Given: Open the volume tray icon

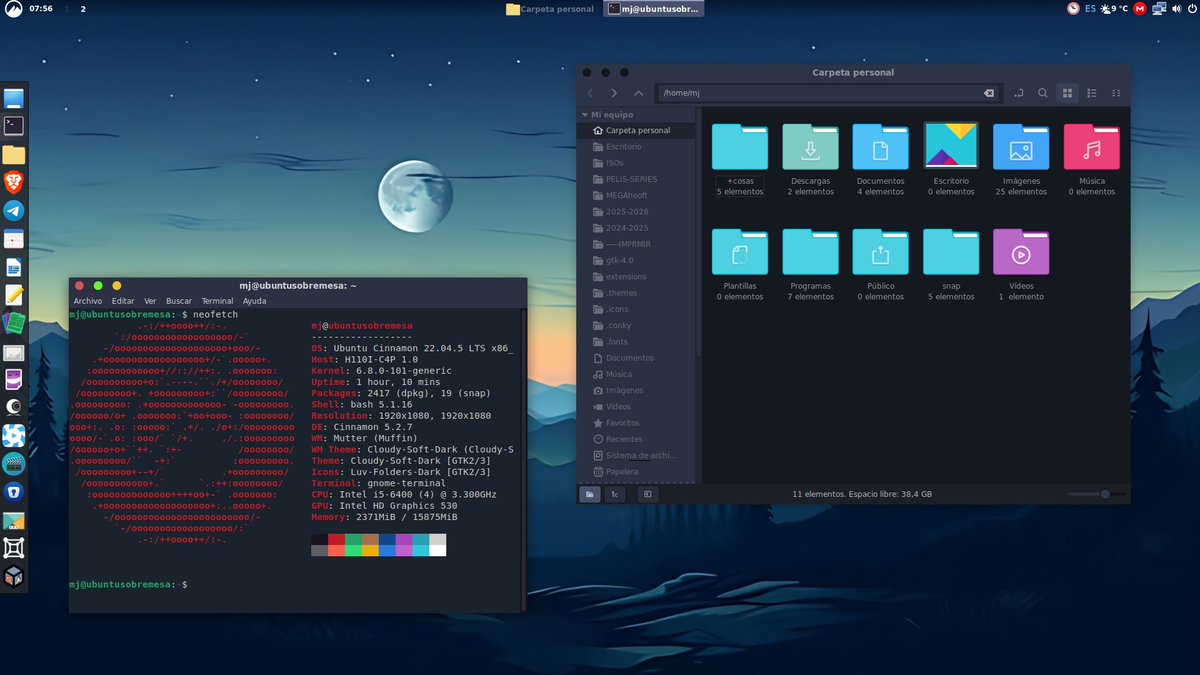Looking at the screenshot, I should tap(1178, 9).
